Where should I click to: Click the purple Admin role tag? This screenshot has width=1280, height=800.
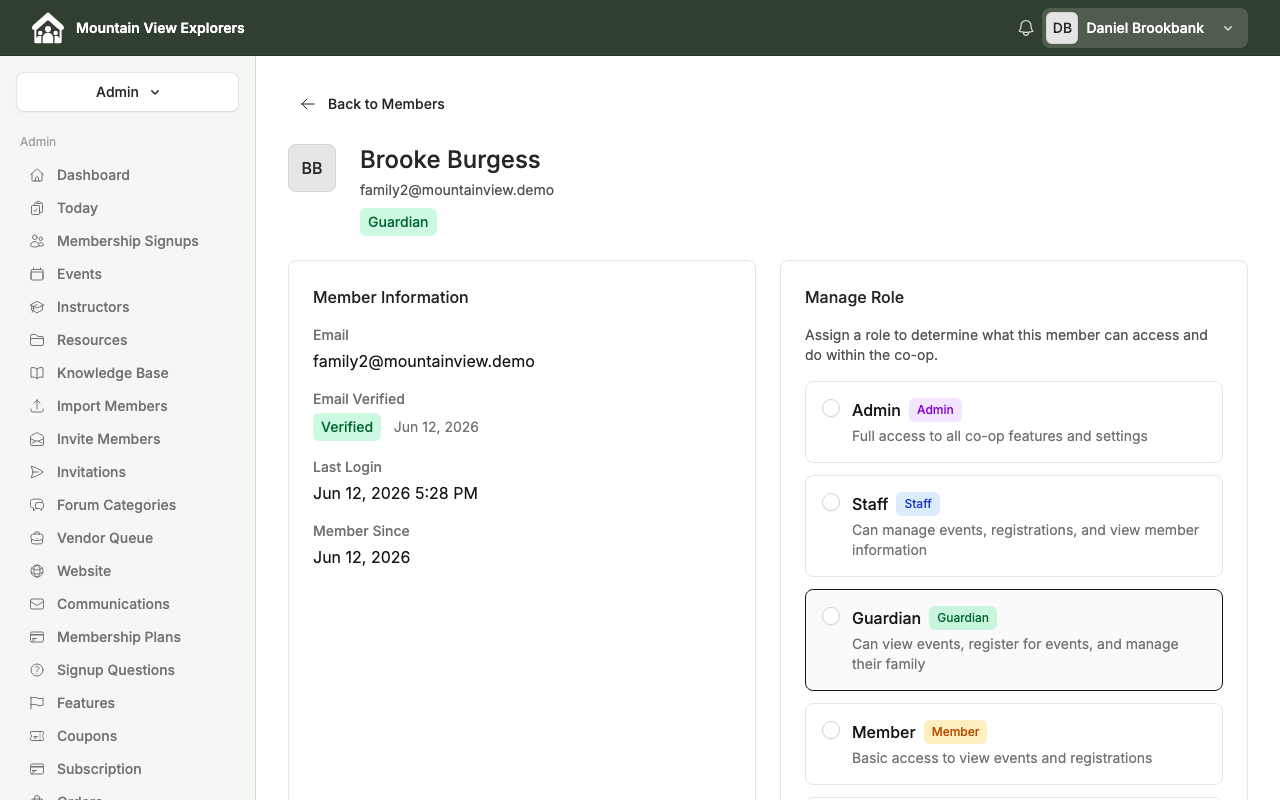(935, 409)
